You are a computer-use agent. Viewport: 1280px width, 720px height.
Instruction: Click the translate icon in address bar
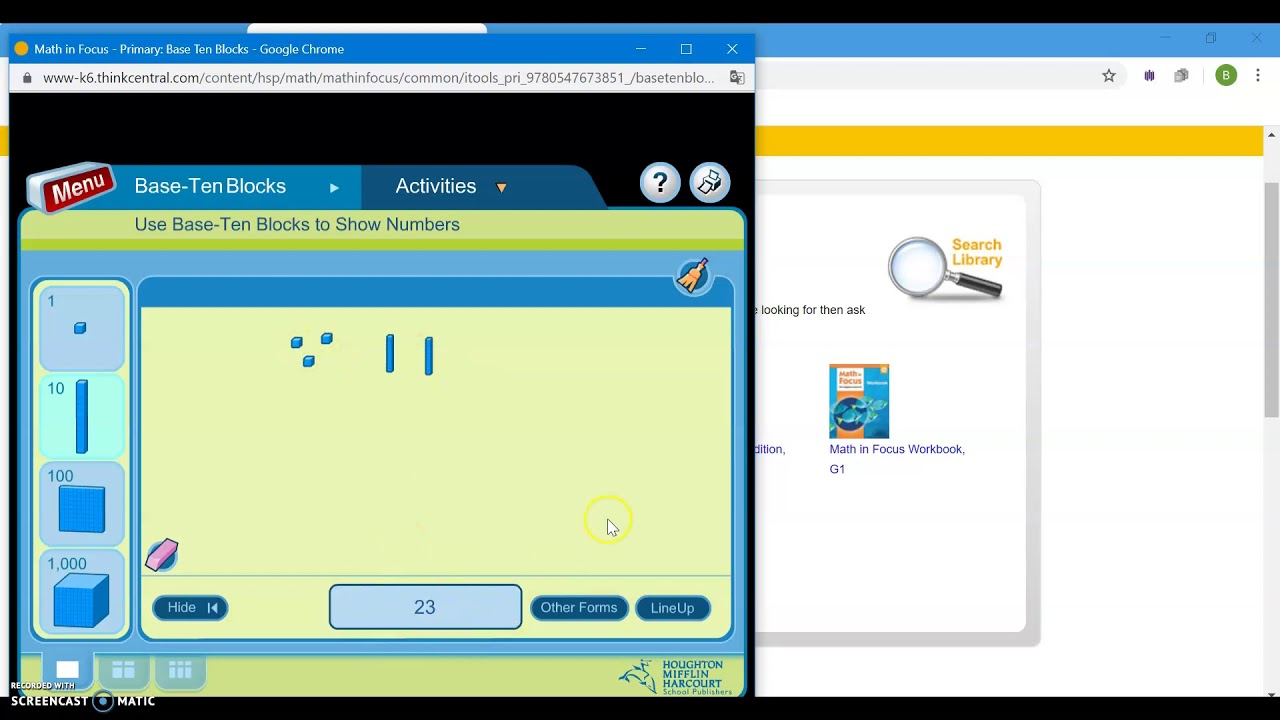(737, 78)
